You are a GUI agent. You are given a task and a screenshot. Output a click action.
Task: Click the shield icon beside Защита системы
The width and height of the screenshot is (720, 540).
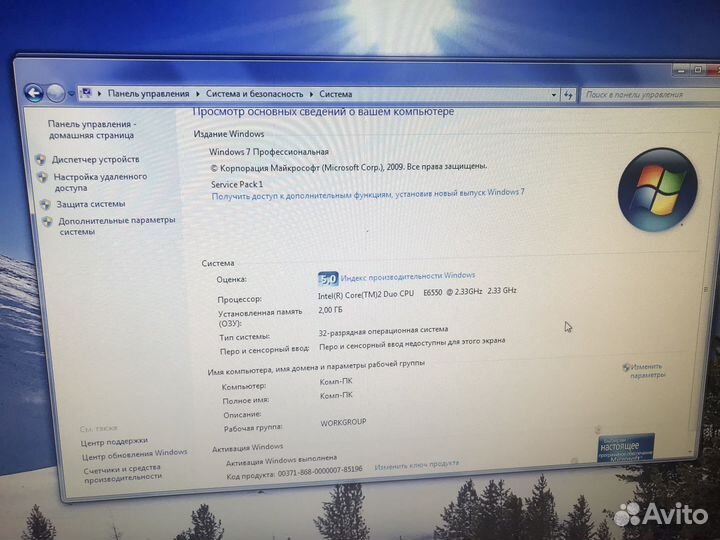coord(45,204)
